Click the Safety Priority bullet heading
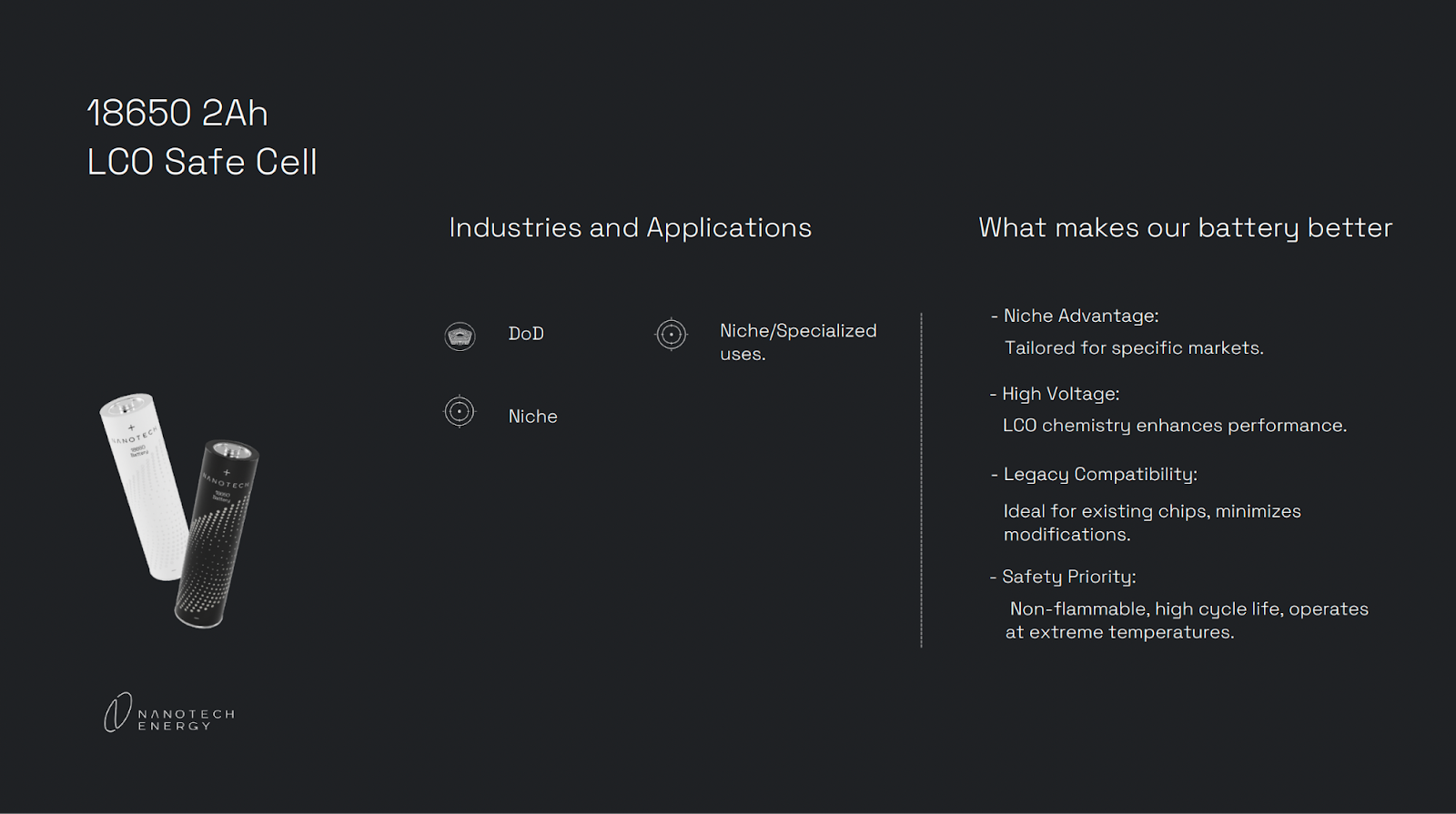The width and height of the screenshot is (1456, 814). pyautogui.click(x=1067, y=577)
